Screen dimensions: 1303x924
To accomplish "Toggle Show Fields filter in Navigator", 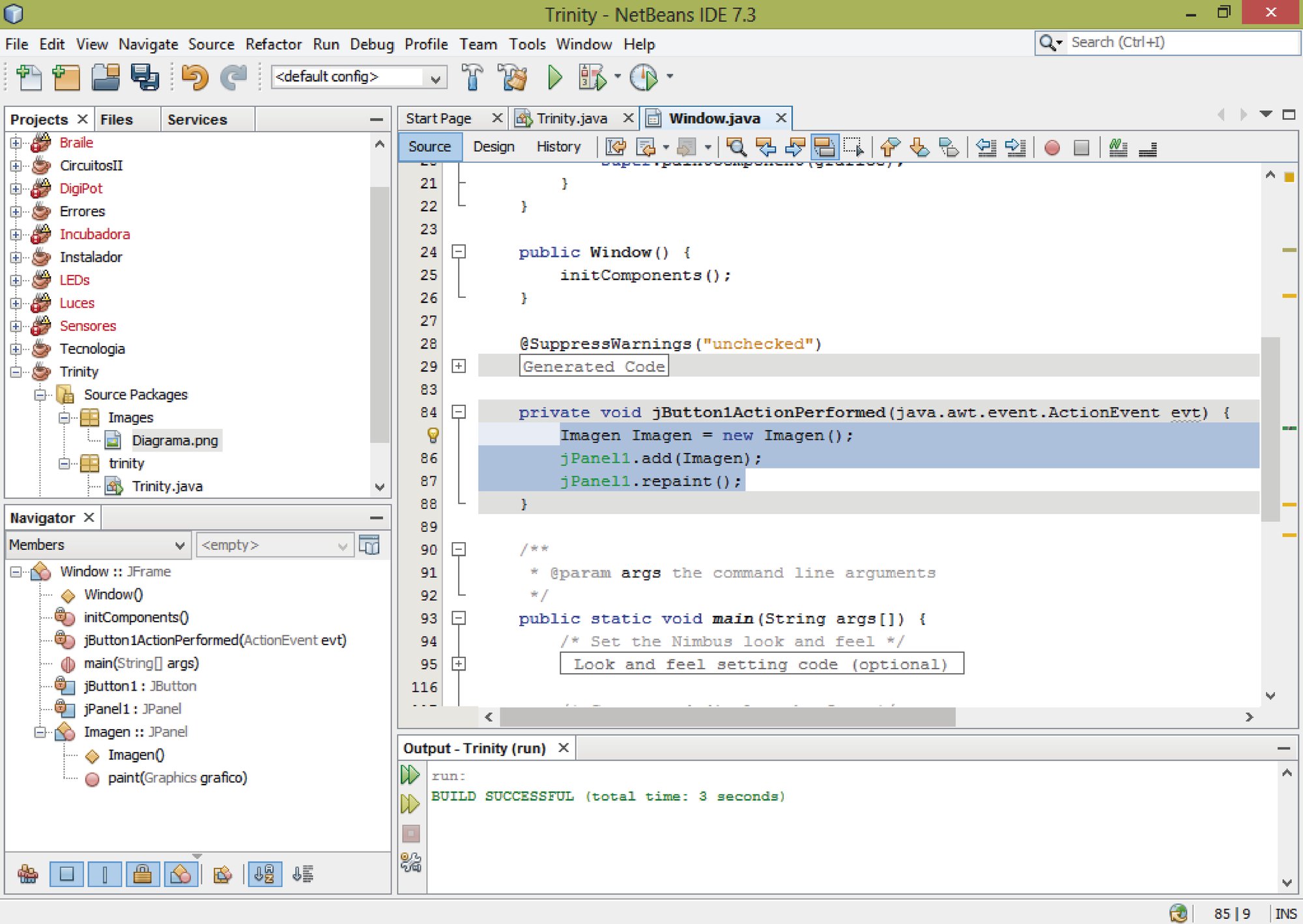I will (66, 874).
